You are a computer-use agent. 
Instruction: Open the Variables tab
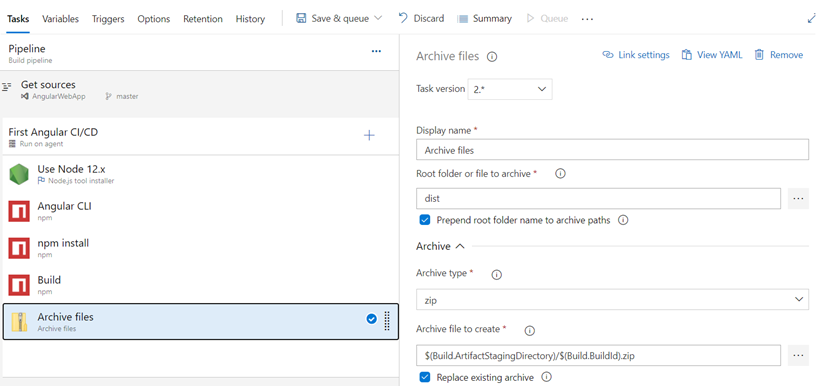coord(61,19)
